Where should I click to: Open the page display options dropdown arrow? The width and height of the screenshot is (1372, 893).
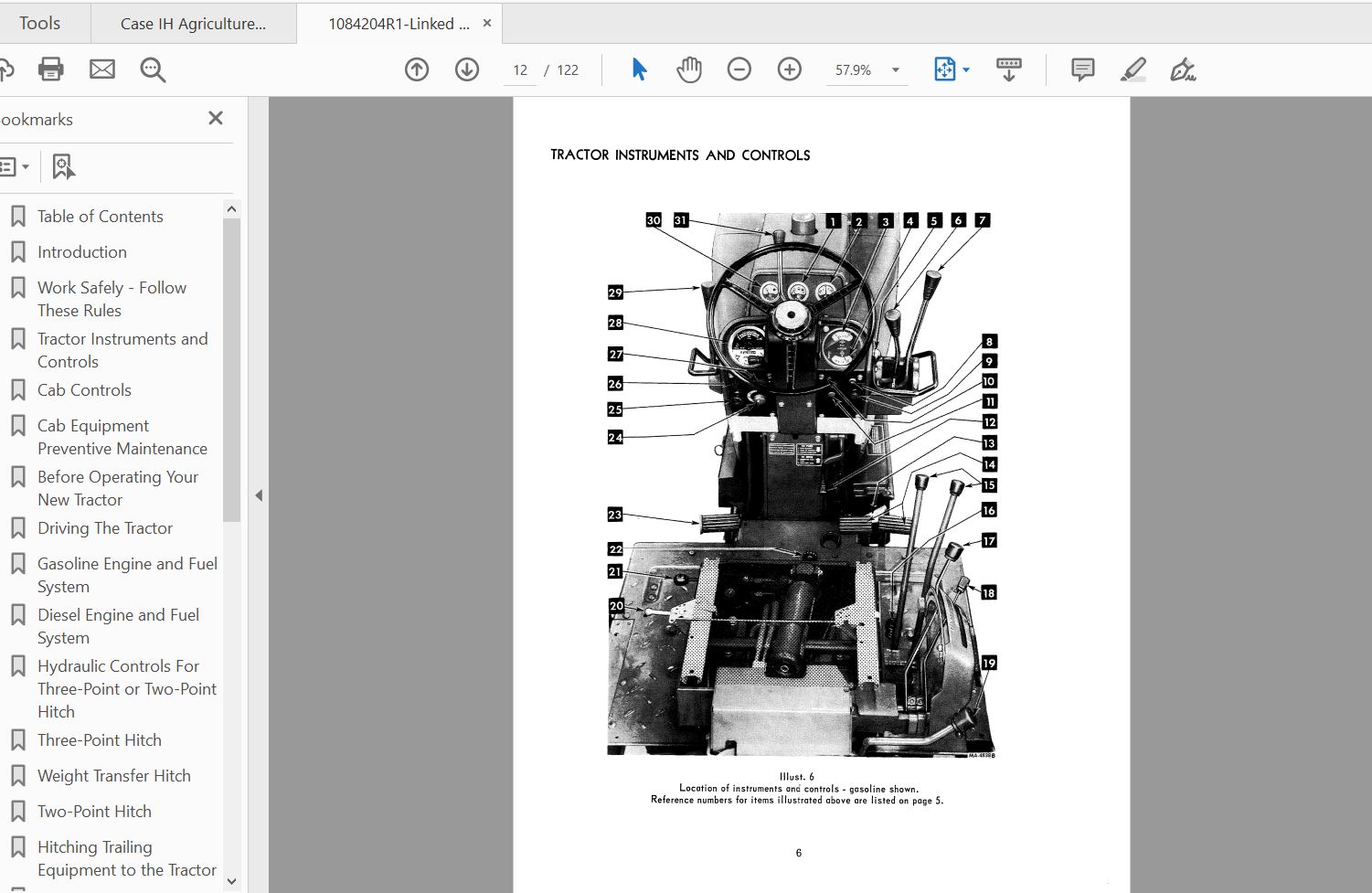tap(963, 69)
